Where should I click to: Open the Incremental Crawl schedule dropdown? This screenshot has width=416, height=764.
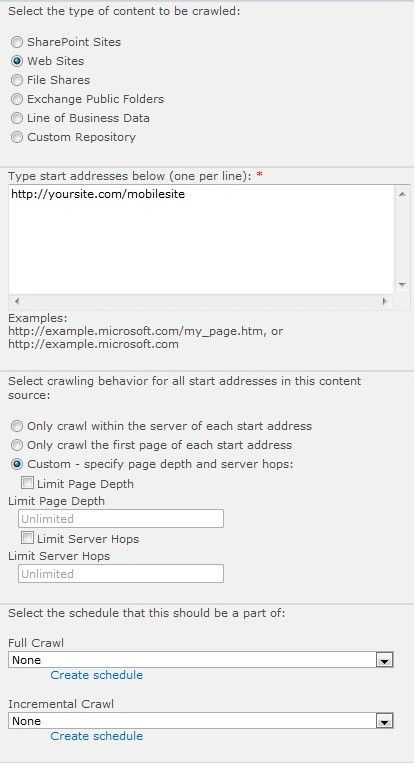385,721
